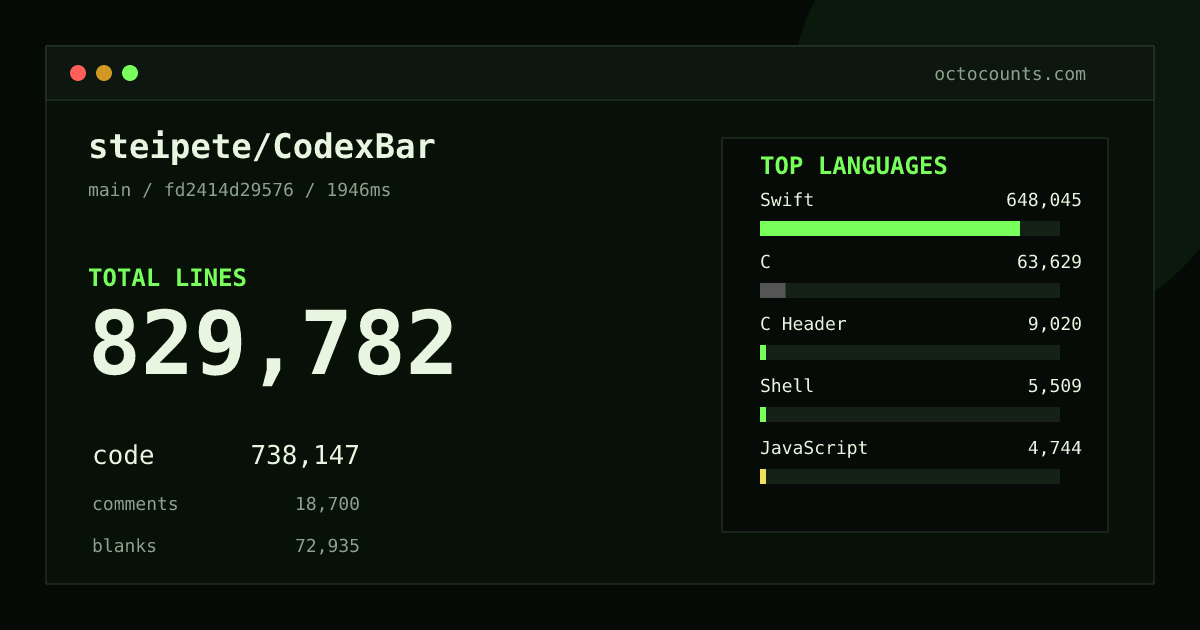Click the Swift line count 648,045
Viewport: 1200px width, 630px height.
pos(1044,200)
